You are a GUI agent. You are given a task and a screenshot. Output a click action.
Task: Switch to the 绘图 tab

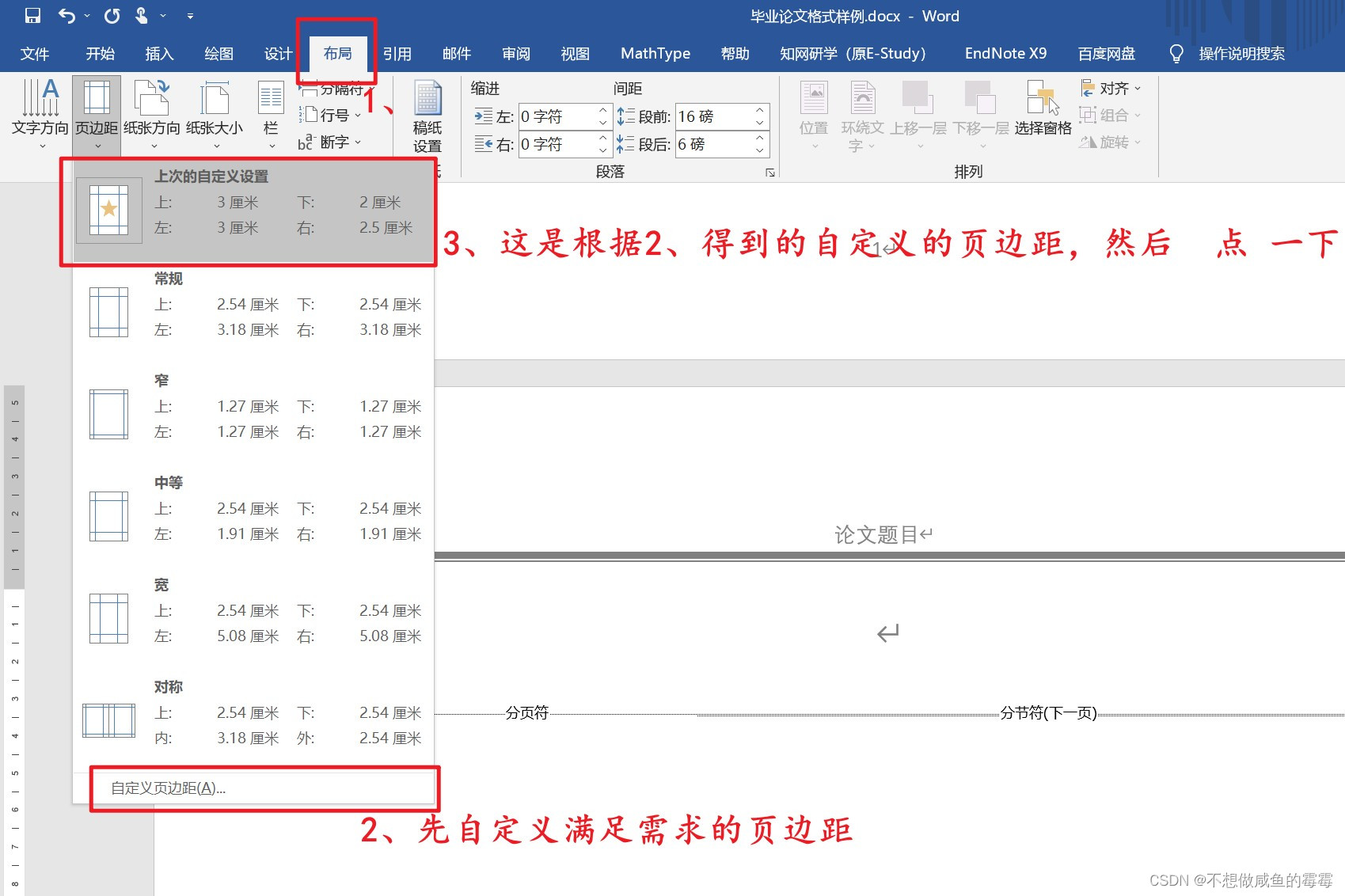click(218, 54)
